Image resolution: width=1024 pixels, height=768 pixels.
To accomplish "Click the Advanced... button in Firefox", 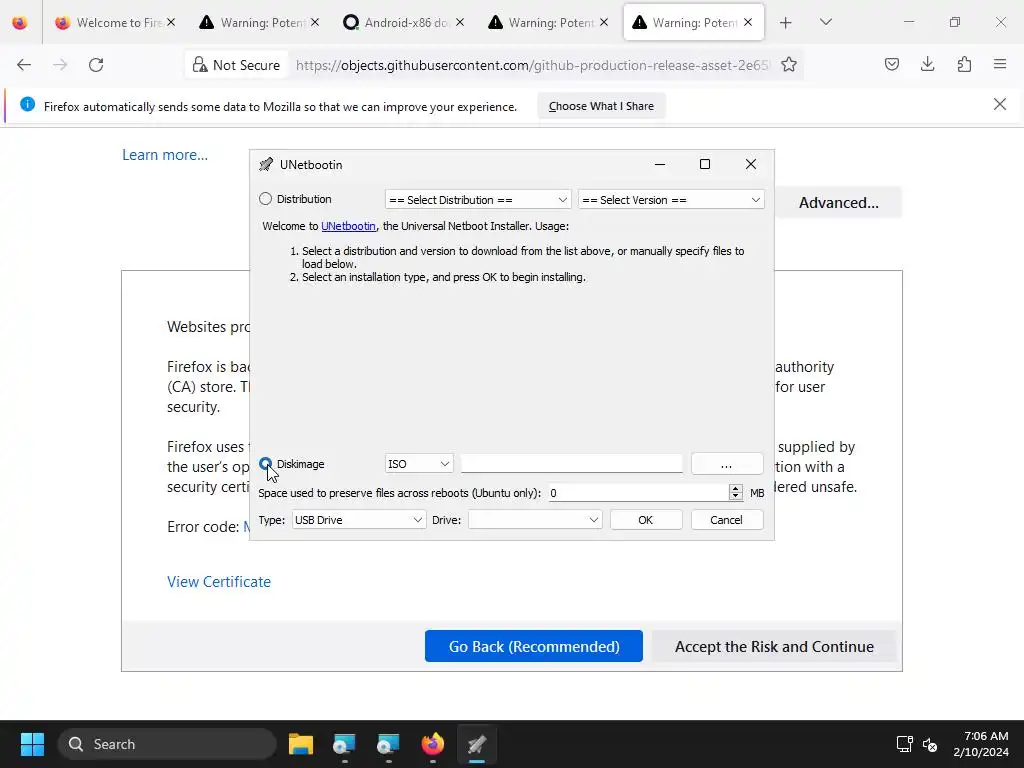I will click(x=839, y=202).
